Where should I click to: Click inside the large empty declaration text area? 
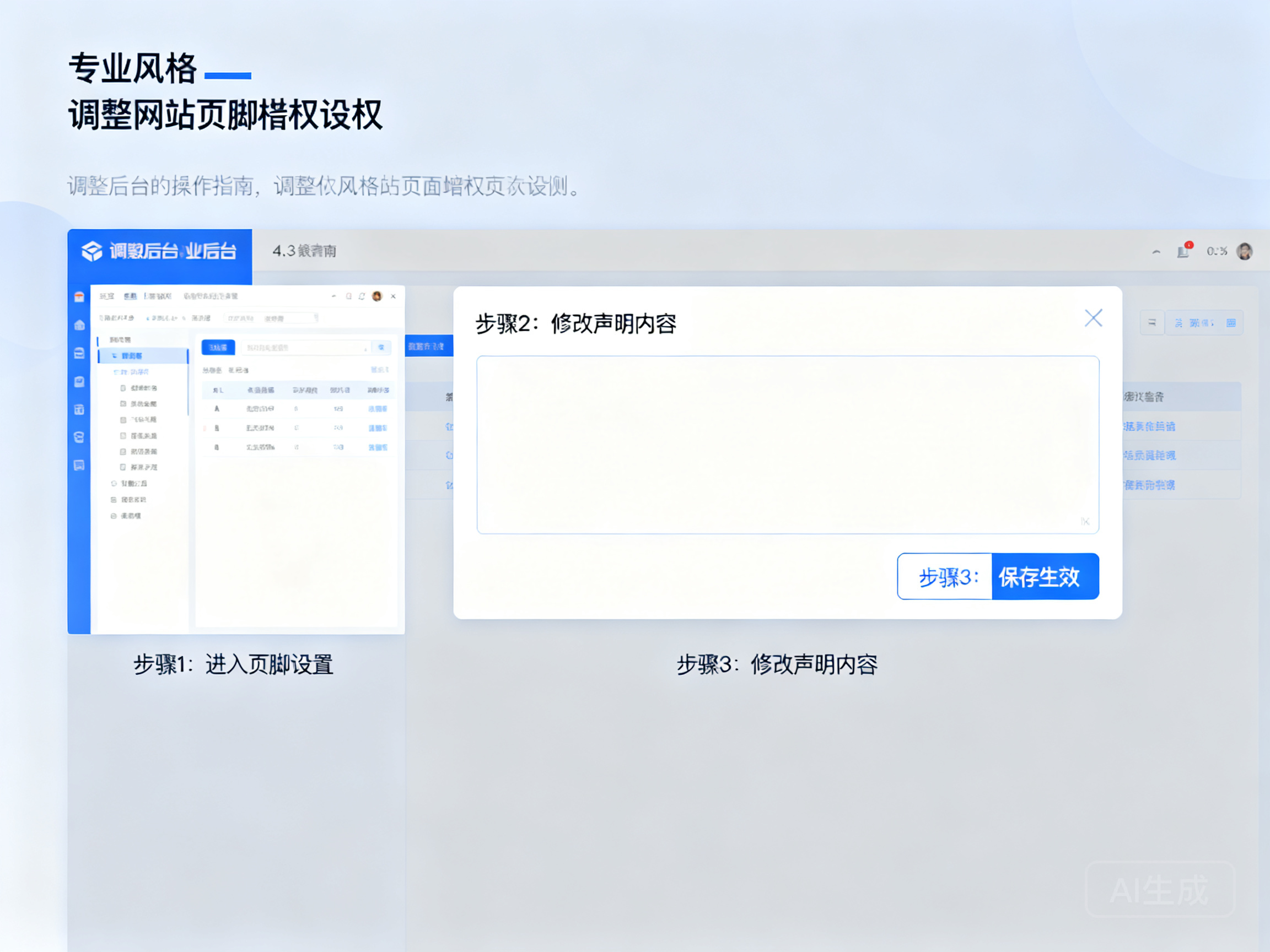pos(788,445)
